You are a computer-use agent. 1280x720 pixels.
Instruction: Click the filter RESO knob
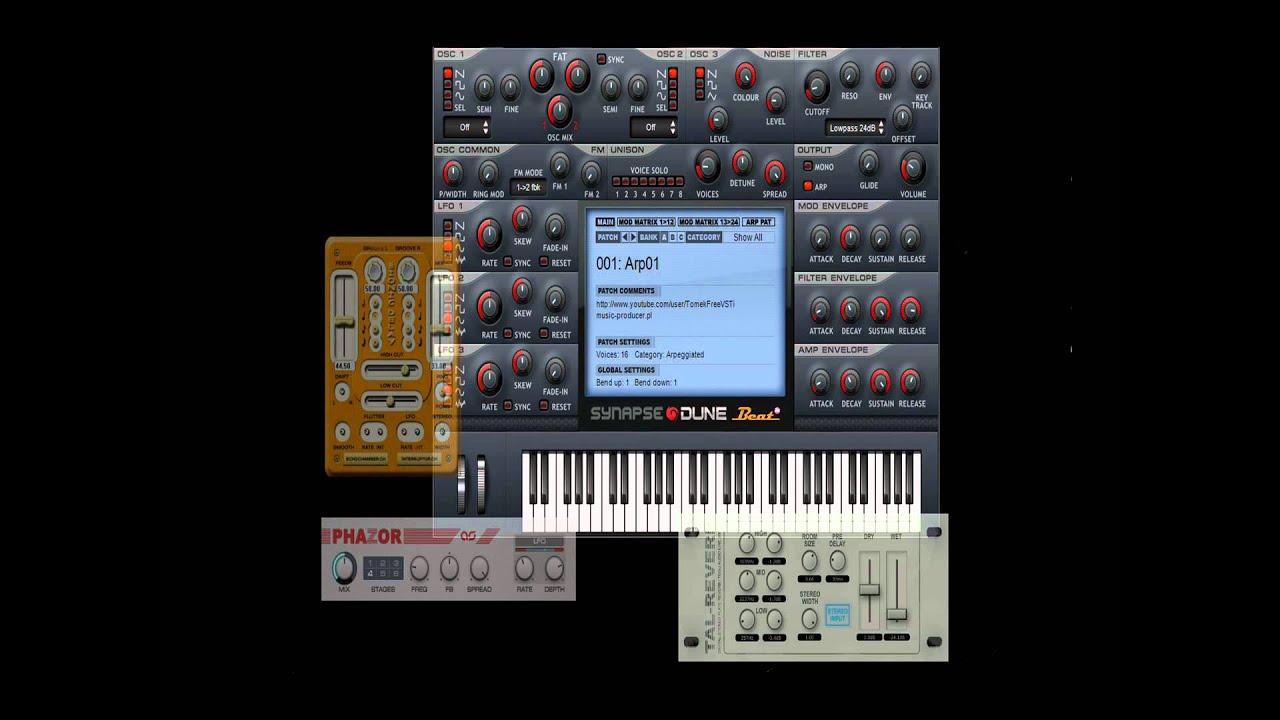coord(849,74)
